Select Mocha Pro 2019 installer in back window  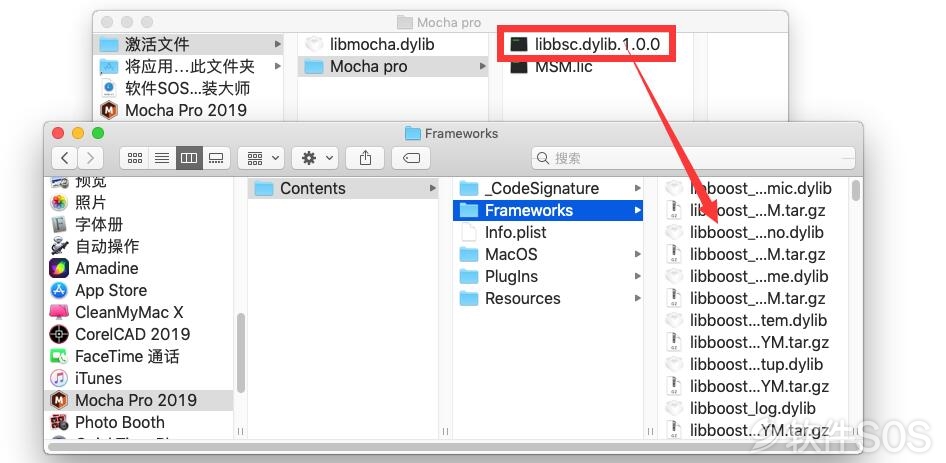[190, 110]
